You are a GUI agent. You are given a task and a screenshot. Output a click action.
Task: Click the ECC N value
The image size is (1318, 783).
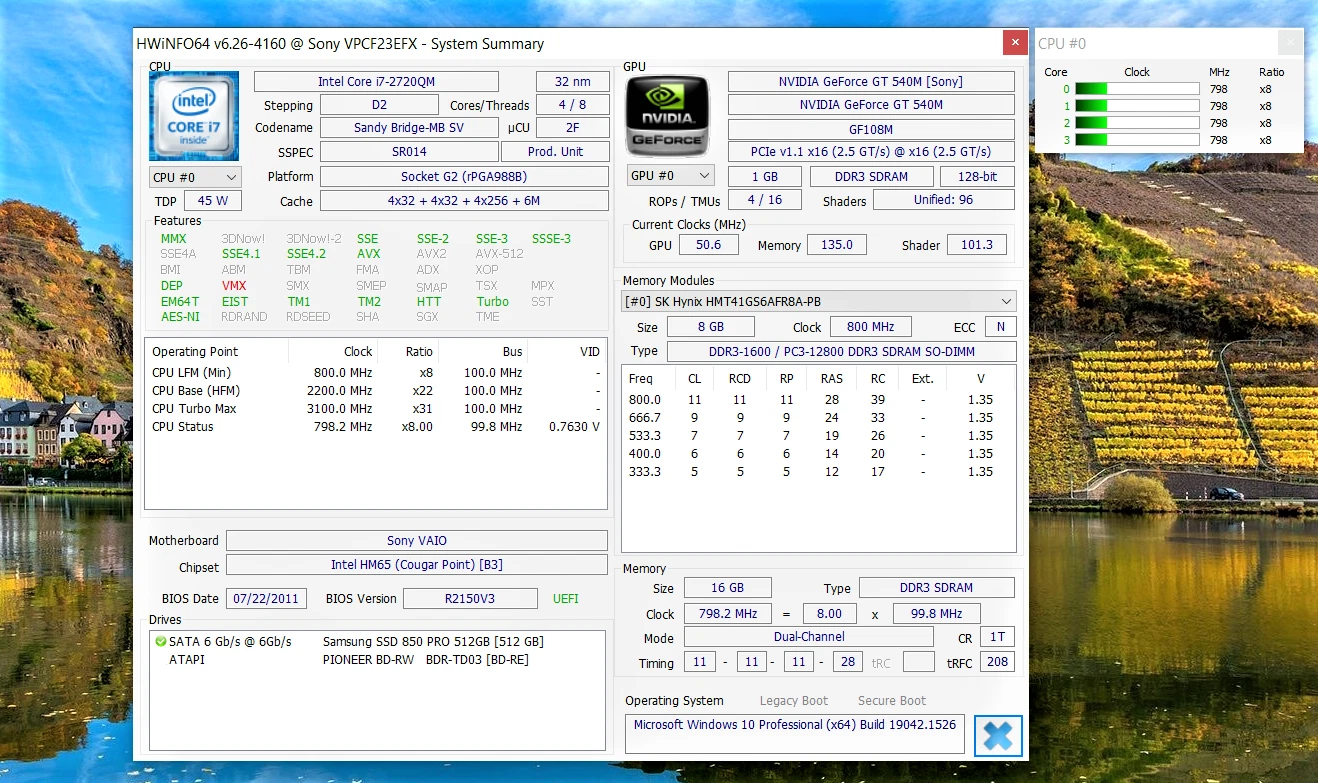(1000, 327)
